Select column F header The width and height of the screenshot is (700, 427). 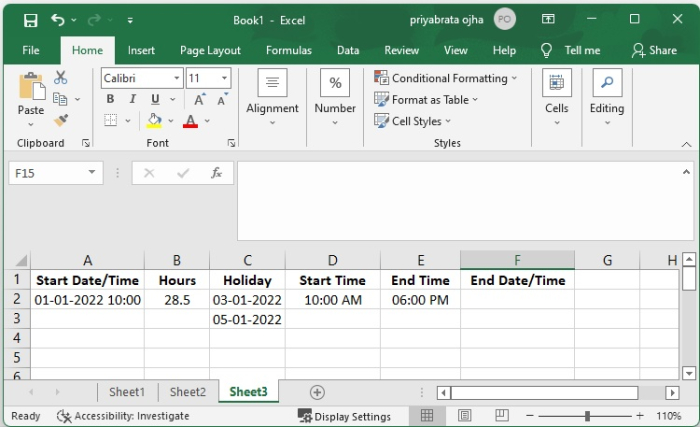point(517,260)
